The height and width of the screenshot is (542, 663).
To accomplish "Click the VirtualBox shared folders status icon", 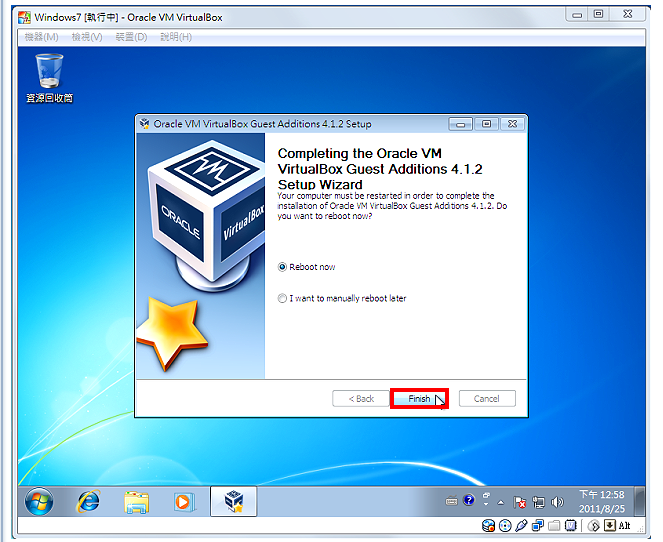I will pyautogui.click(x=554, y=526).
